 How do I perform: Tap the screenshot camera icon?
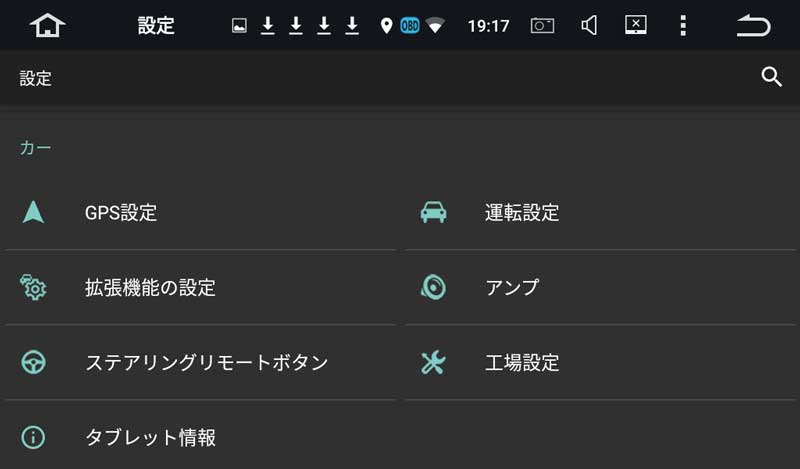542,25
